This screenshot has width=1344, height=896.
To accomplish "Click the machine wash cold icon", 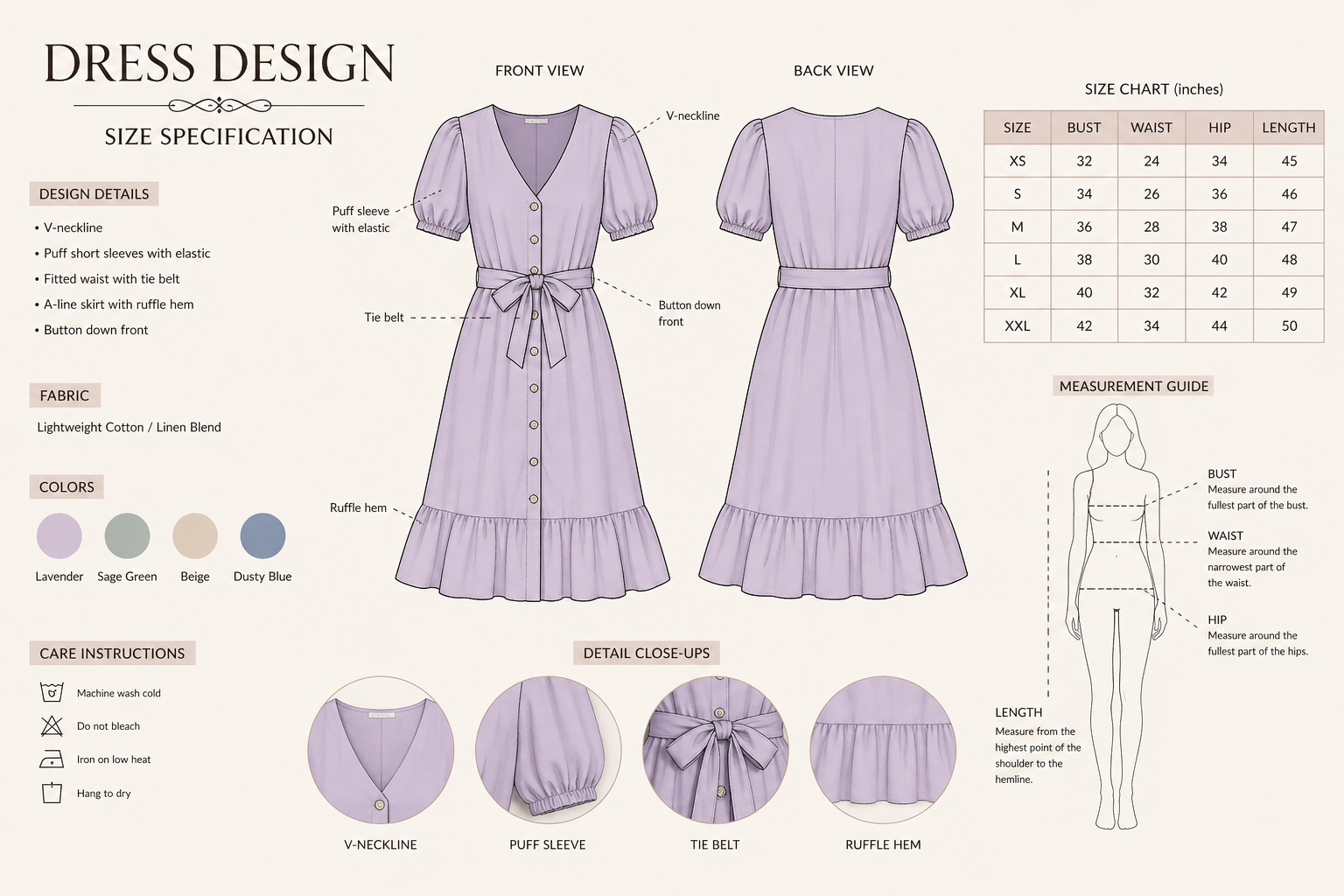I will coord(50,692).
